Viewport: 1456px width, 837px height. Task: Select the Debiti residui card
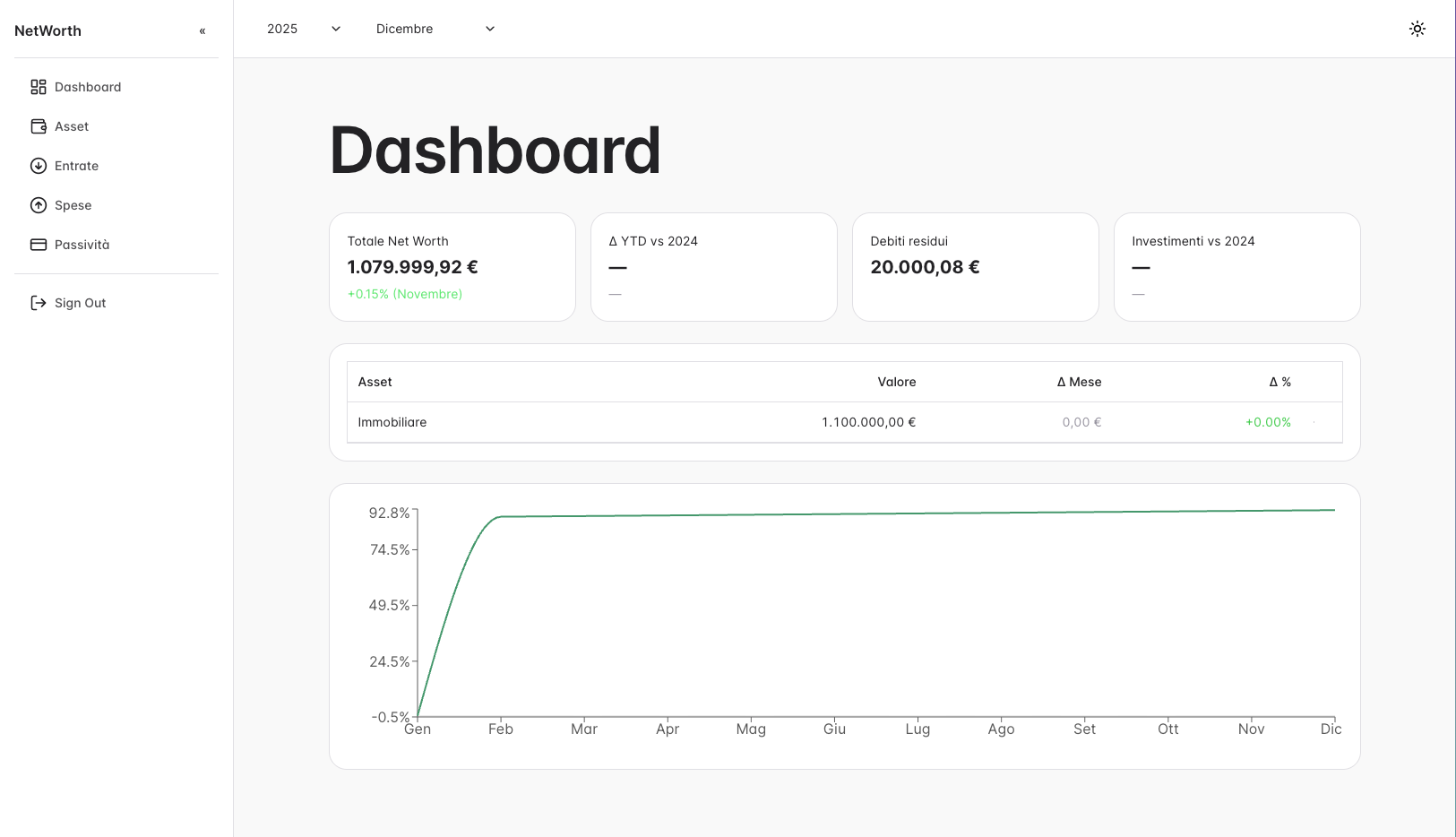point(975,267)
